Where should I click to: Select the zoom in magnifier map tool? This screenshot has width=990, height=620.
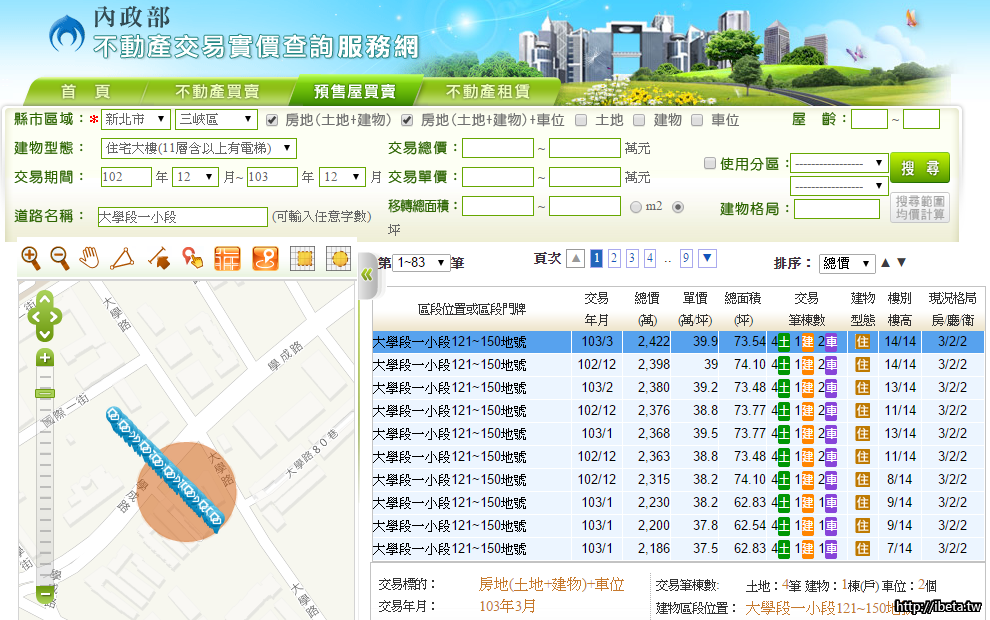tap(31, 258)
